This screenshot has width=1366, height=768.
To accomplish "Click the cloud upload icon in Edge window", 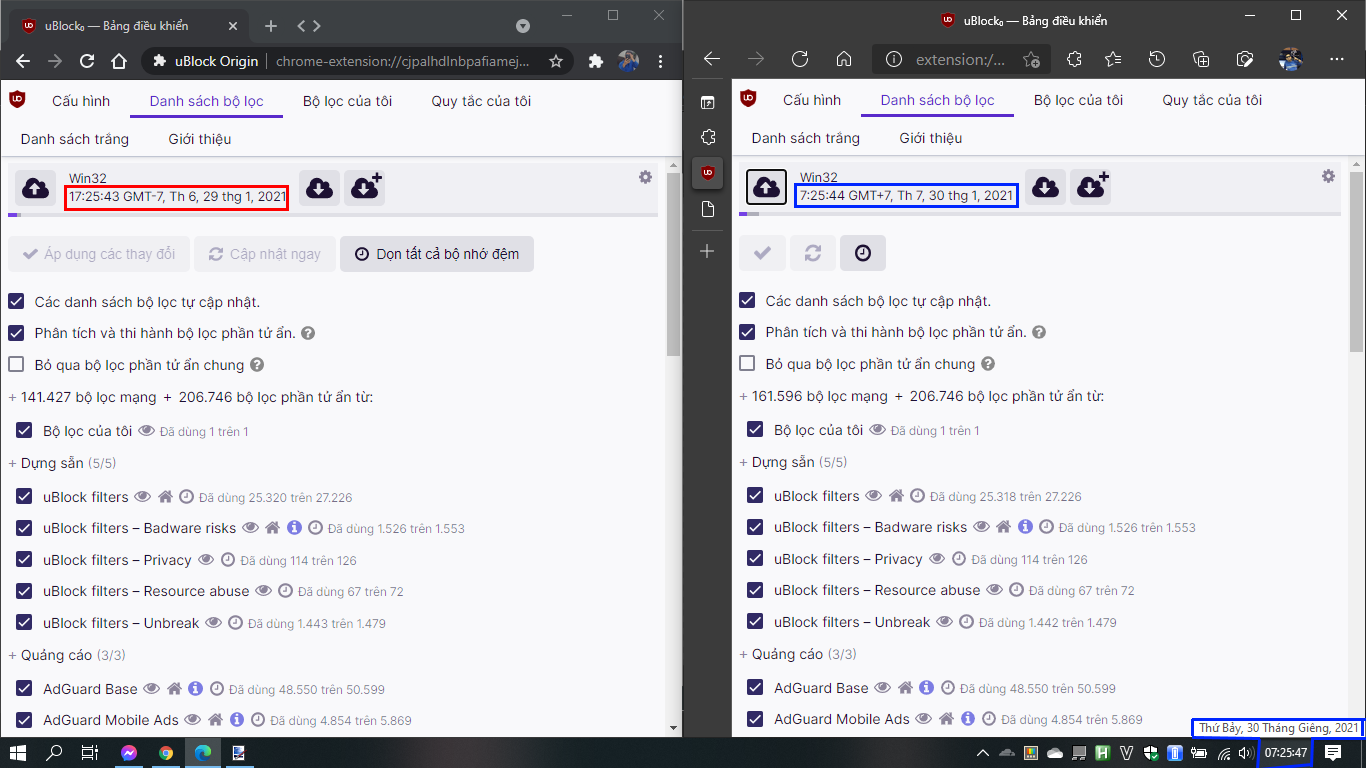I will point(766,187).
